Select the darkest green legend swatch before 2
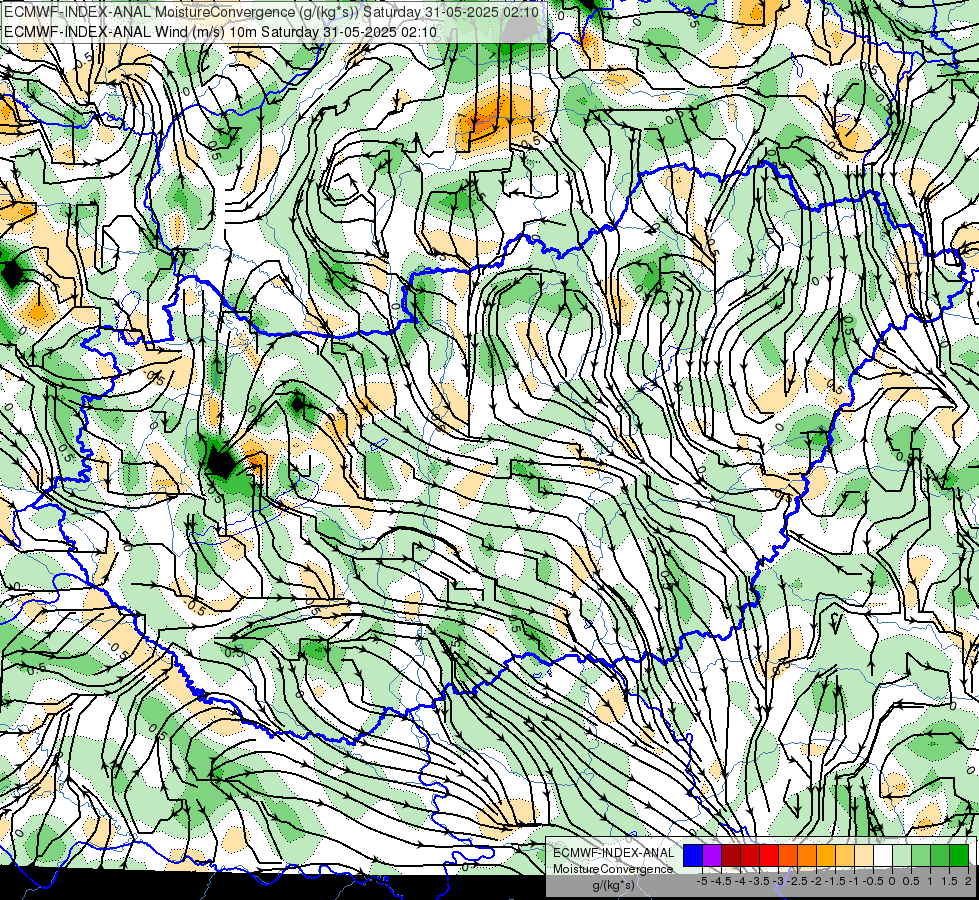The image size is (979, 900). point(959,856)
